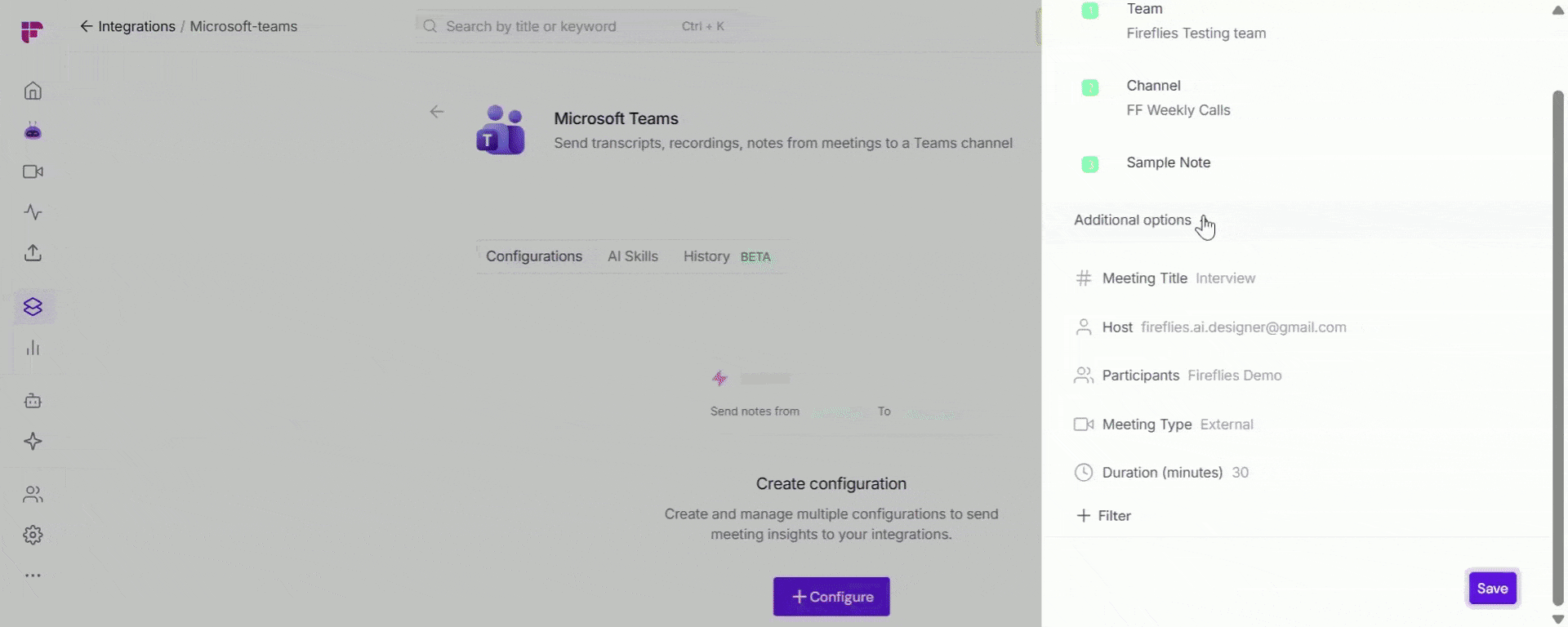Open the Home icon in sidebar

click(33, 91)
